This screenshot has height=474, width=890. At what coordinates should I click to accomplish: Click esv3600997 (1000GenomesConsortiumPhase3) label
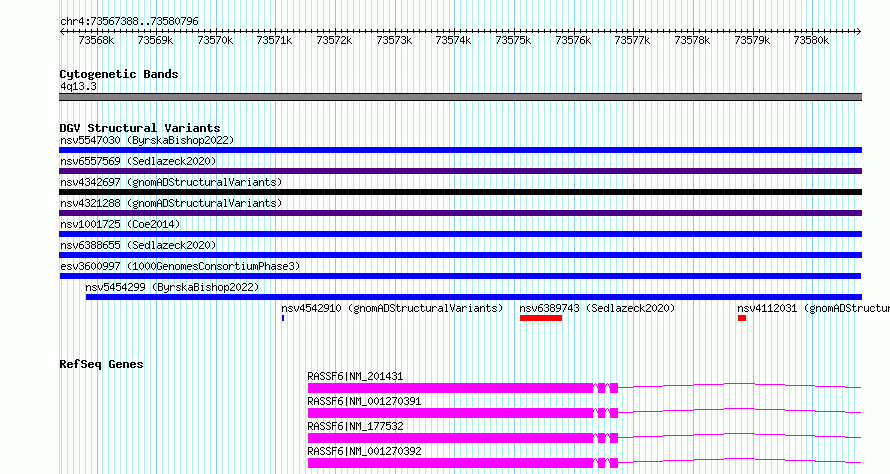[x=180, y=266]
